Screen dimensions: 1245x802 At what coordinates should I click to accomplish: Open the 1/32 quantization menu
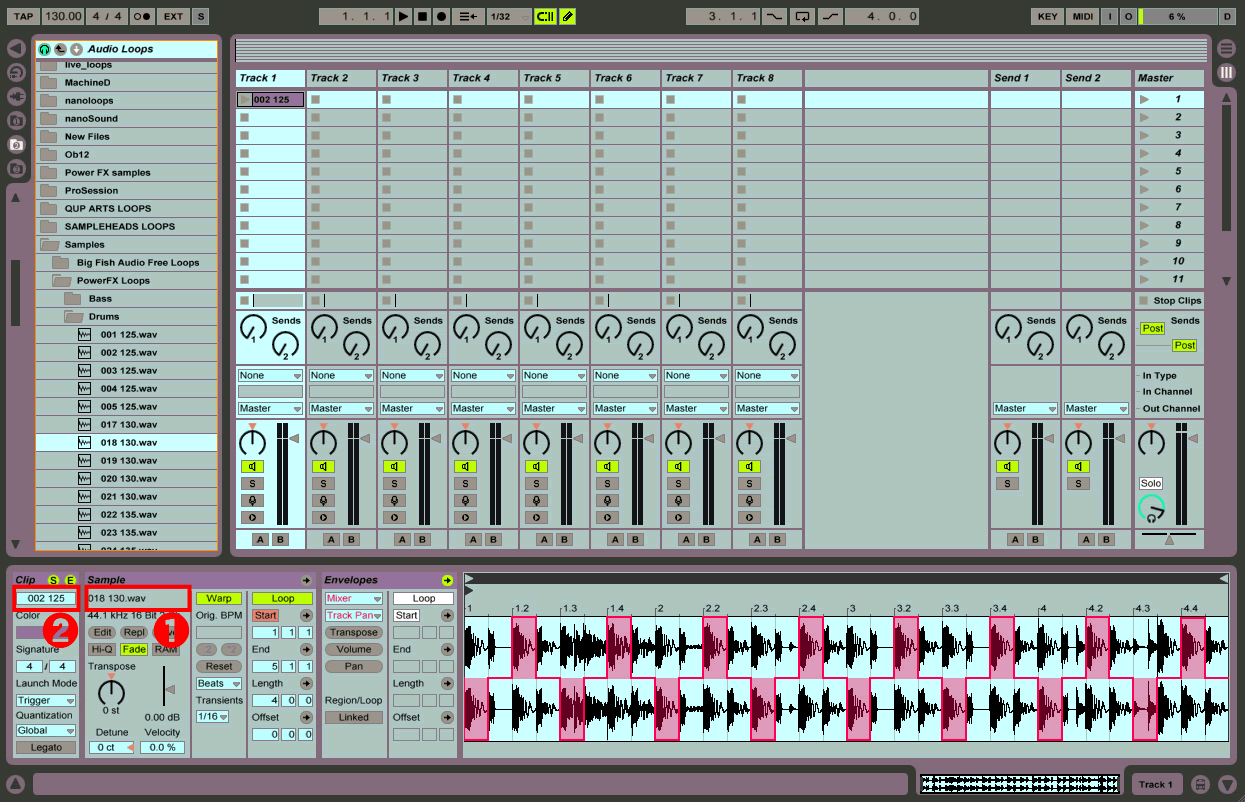[507, 16]
